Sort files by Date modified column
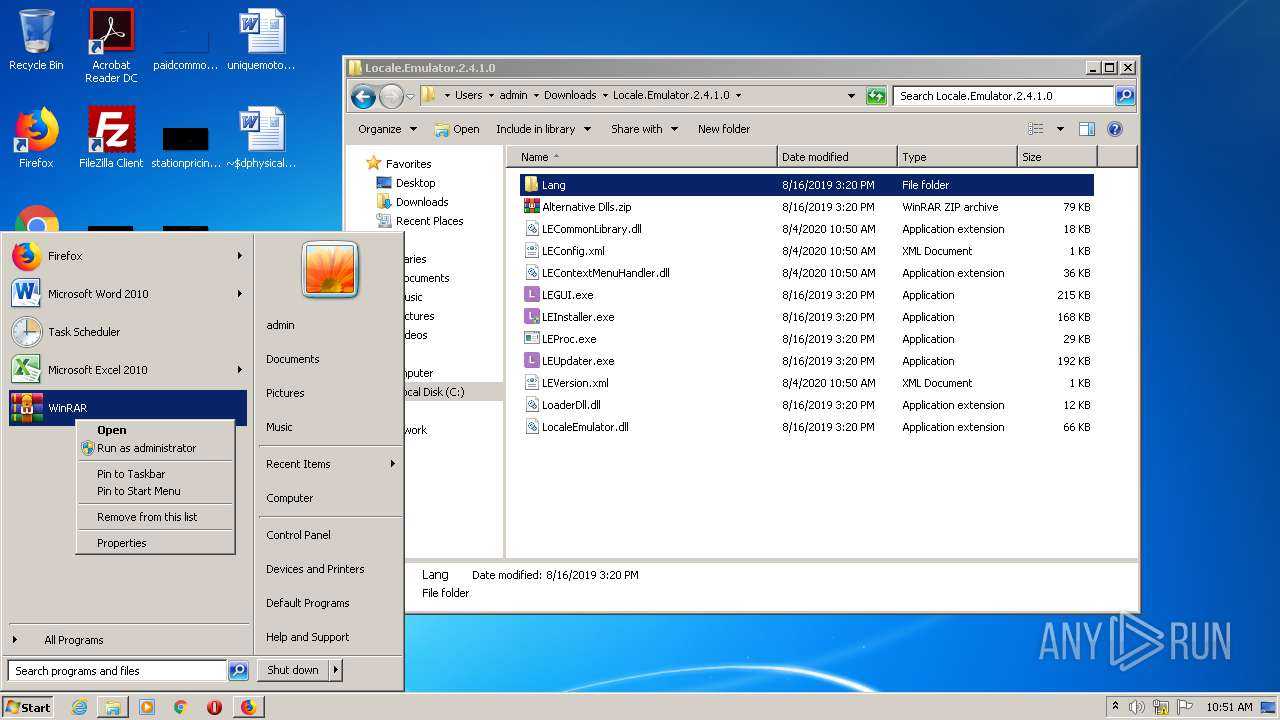The height and width of the screenshot is (720, 1280). pyautogui.click(x=836, y=157)
